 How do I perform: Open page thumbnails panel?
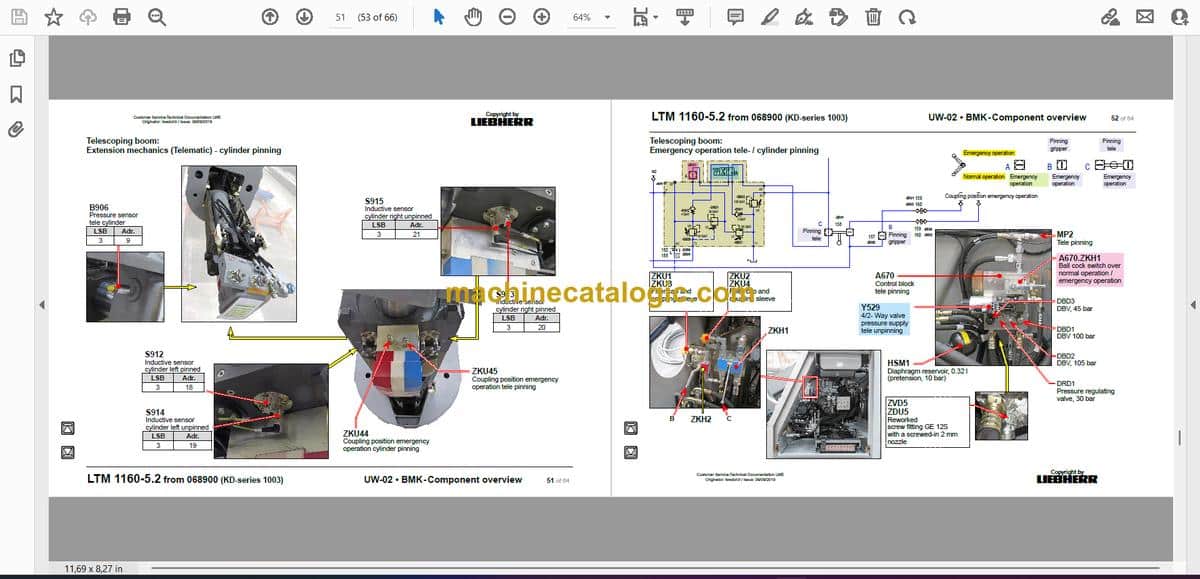click(x=17, y=59)
